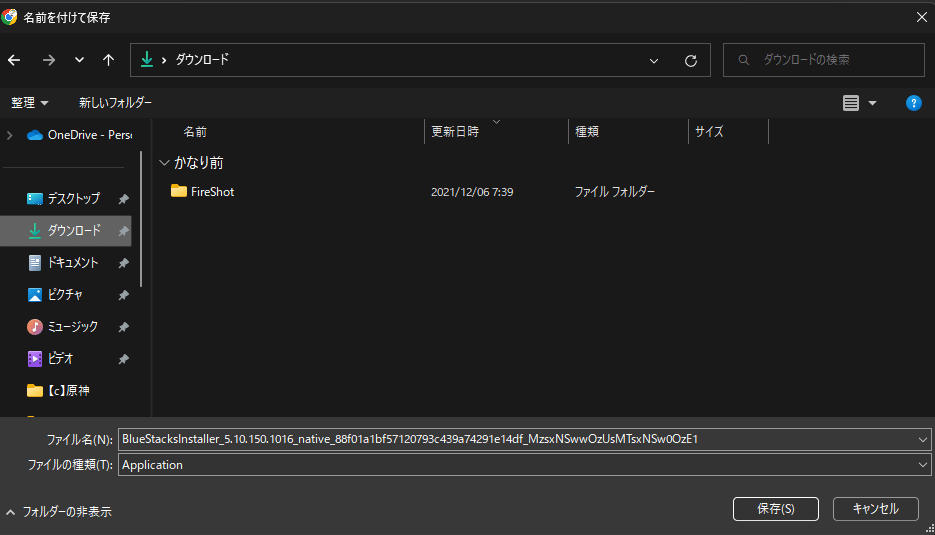
Task: Collapse folders with フォルダーの非表示
Action: (x=58, y=512)
